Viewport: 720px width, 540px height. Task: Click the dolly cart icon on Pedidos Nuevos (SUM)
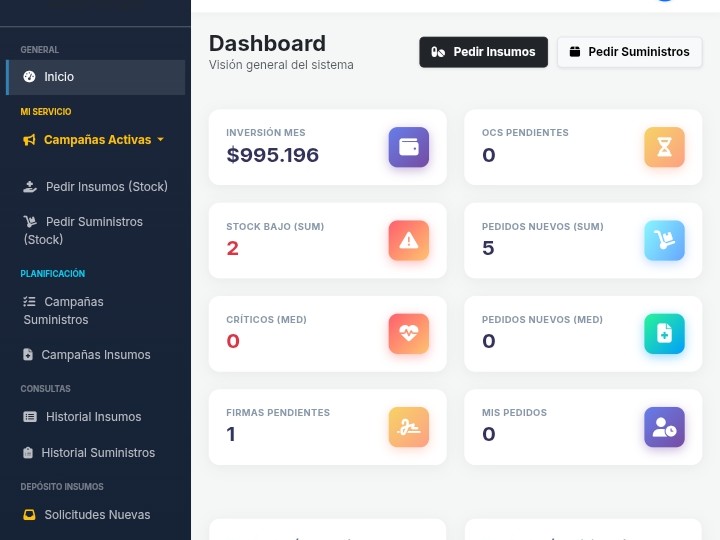tap(664, 240)
